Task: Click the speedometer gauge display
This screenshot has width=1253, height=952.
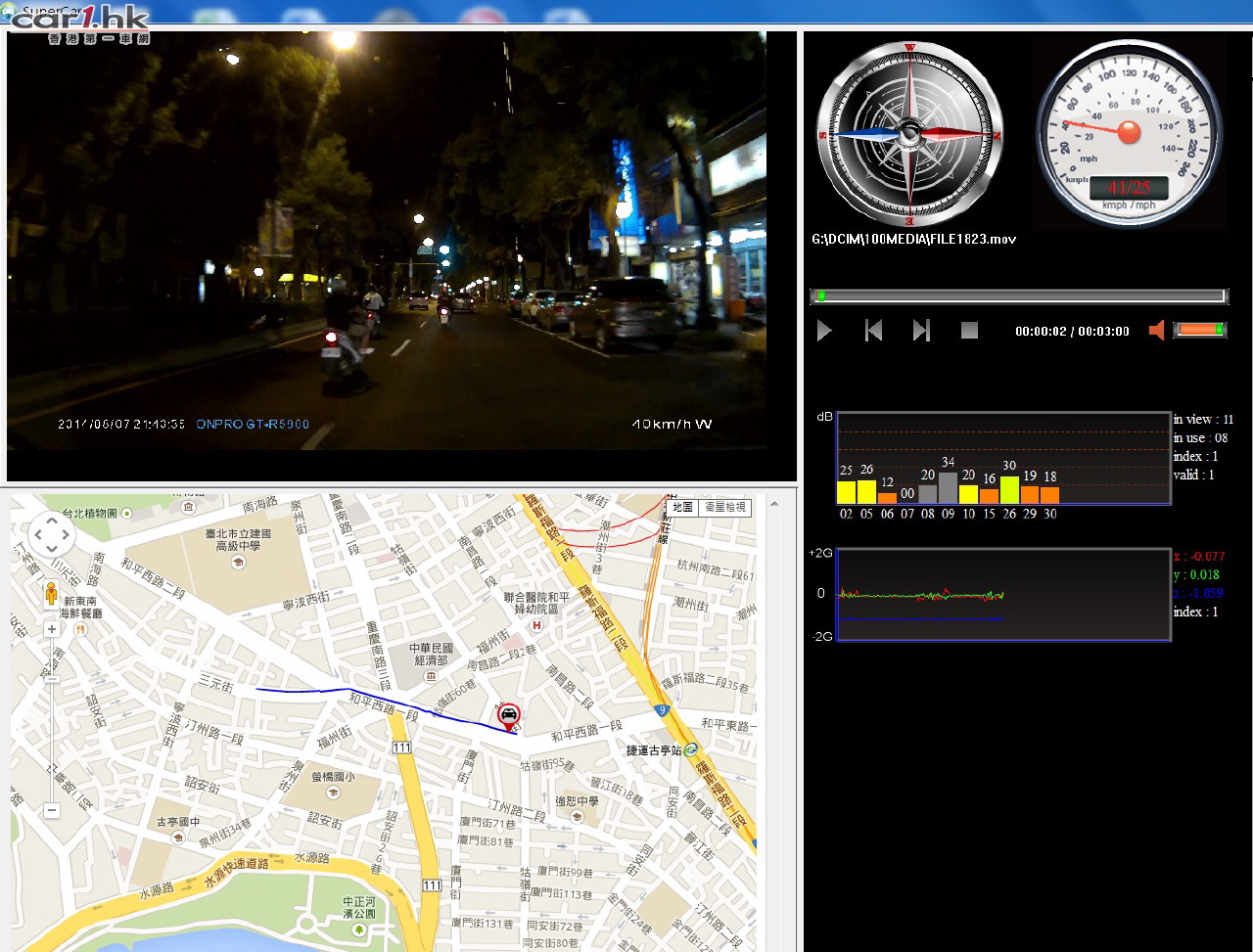Action: (1129, 132)
